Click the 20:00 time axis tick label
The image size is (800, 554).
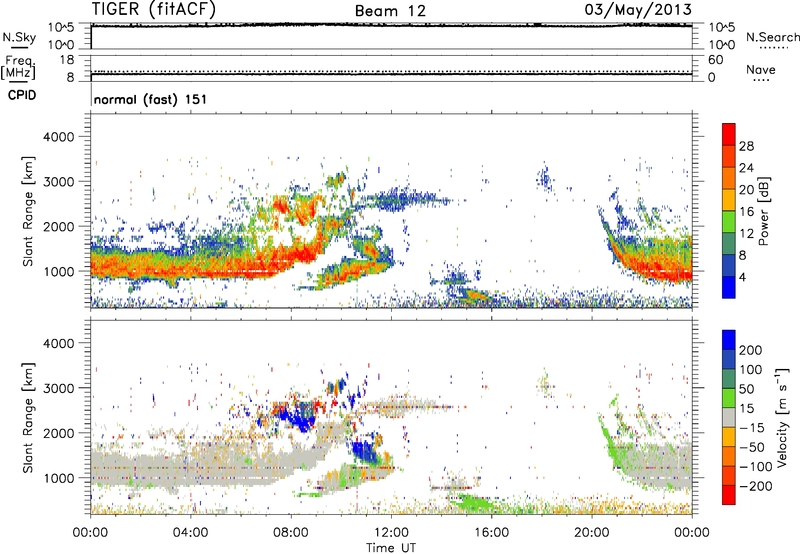[591, 533]
